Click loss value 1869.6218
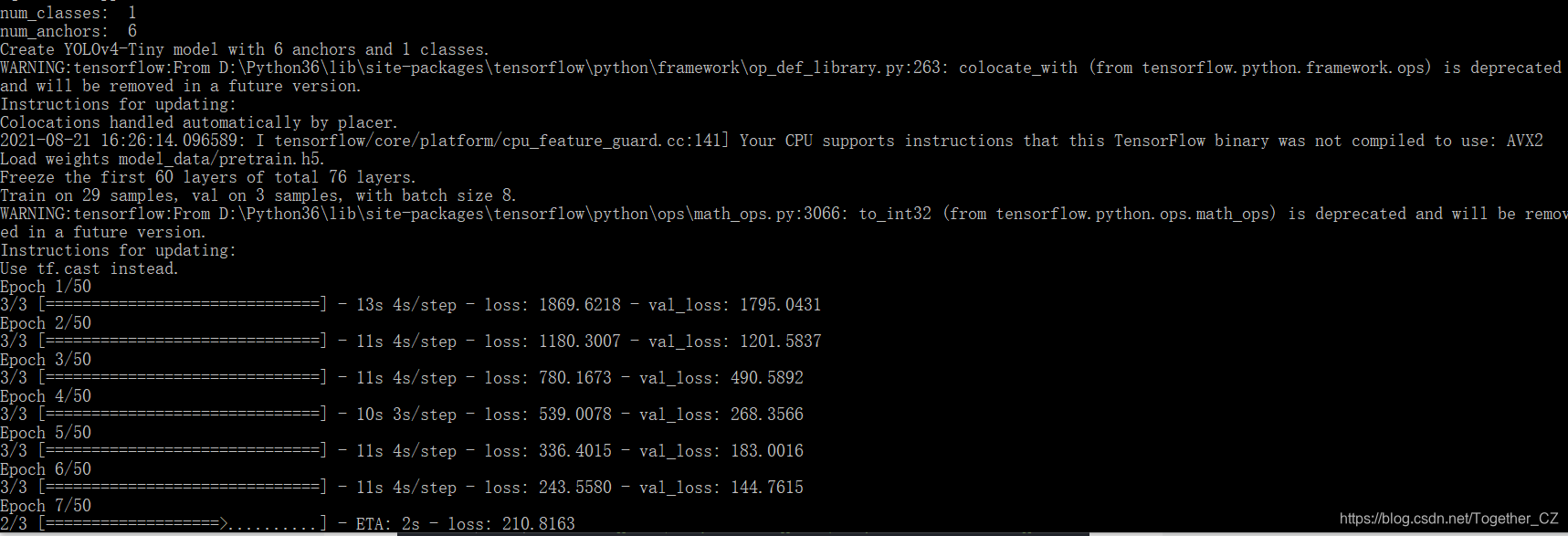The height and width of the screenshot is (536, 1568). coord(580,305)
